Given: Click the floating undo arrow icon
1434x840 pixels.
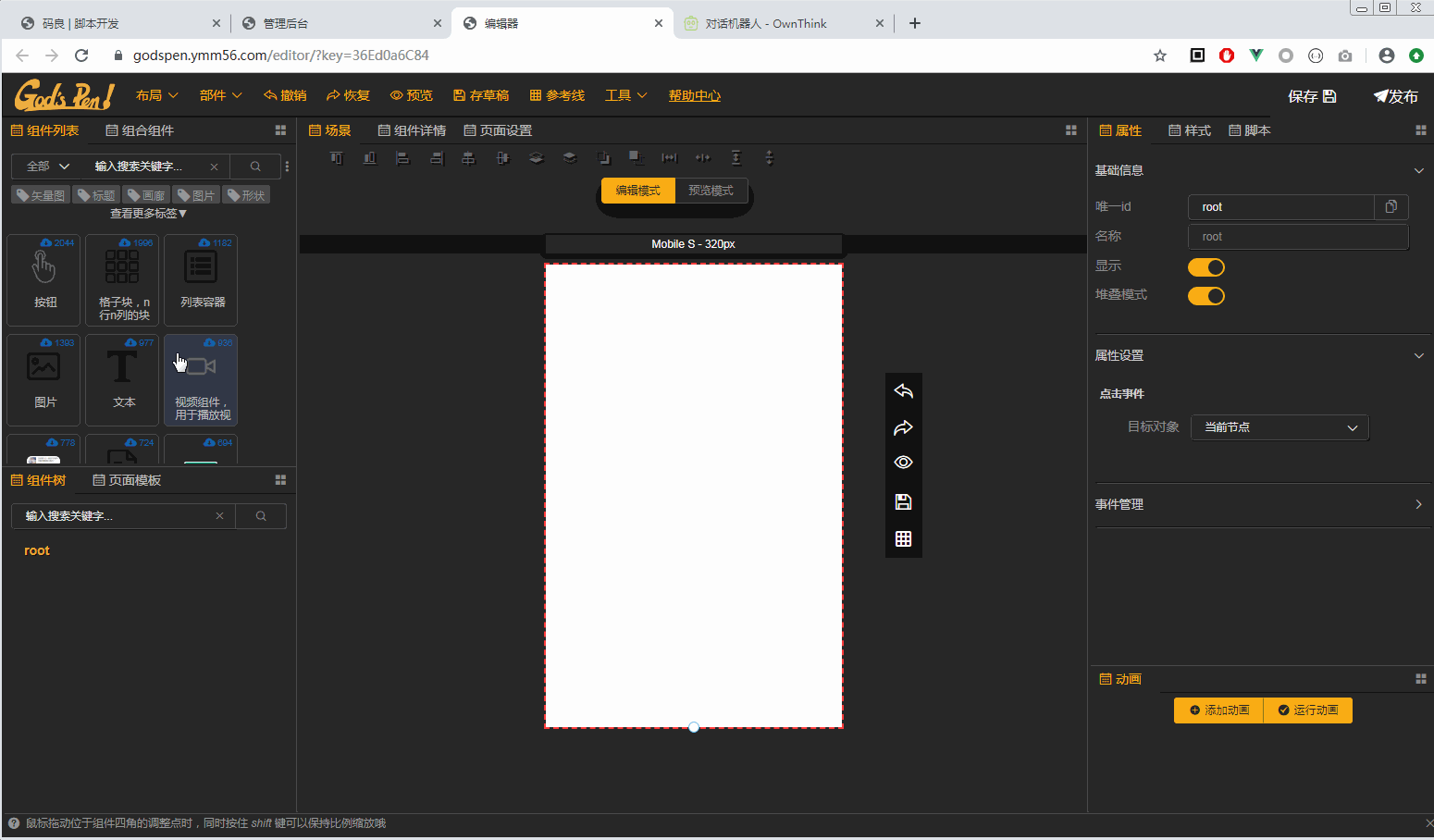Looking at the screenshot, I should [x=904, y=391].
